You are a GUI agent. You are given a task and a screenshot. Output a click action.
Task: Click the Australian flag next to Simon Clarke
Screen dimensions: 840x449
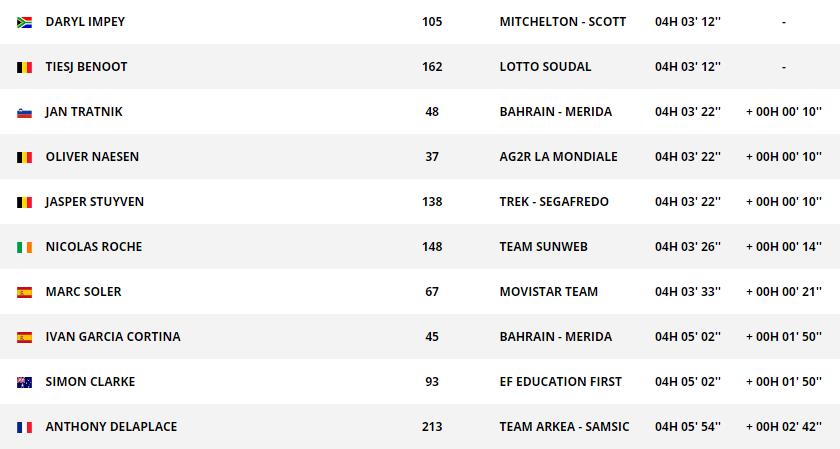pyautogui.click(x=24, y=382)
